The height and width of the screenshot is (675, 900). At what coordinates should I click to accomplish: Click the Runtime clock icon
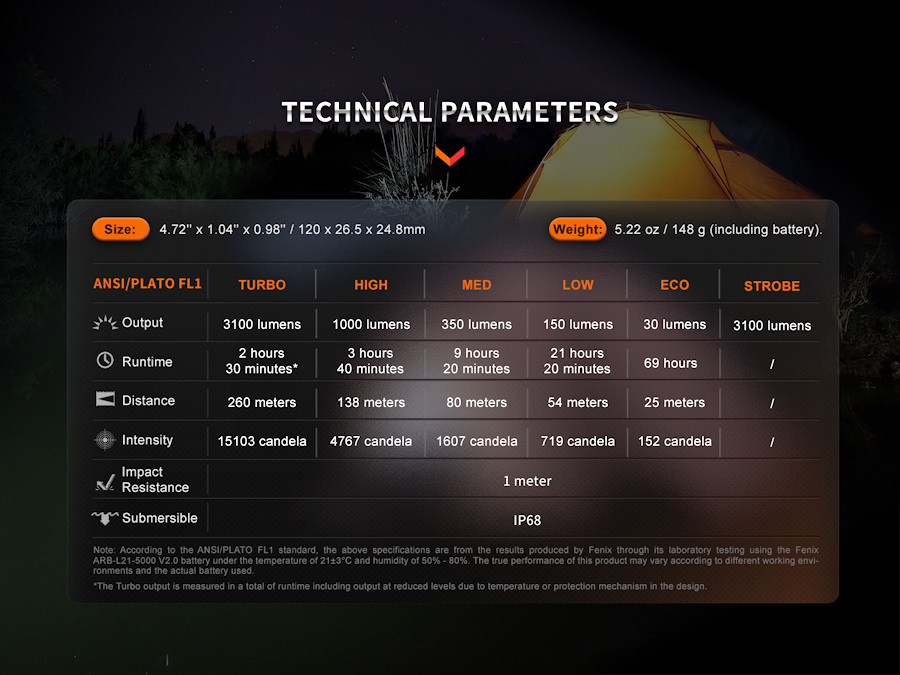pos(104,361)
